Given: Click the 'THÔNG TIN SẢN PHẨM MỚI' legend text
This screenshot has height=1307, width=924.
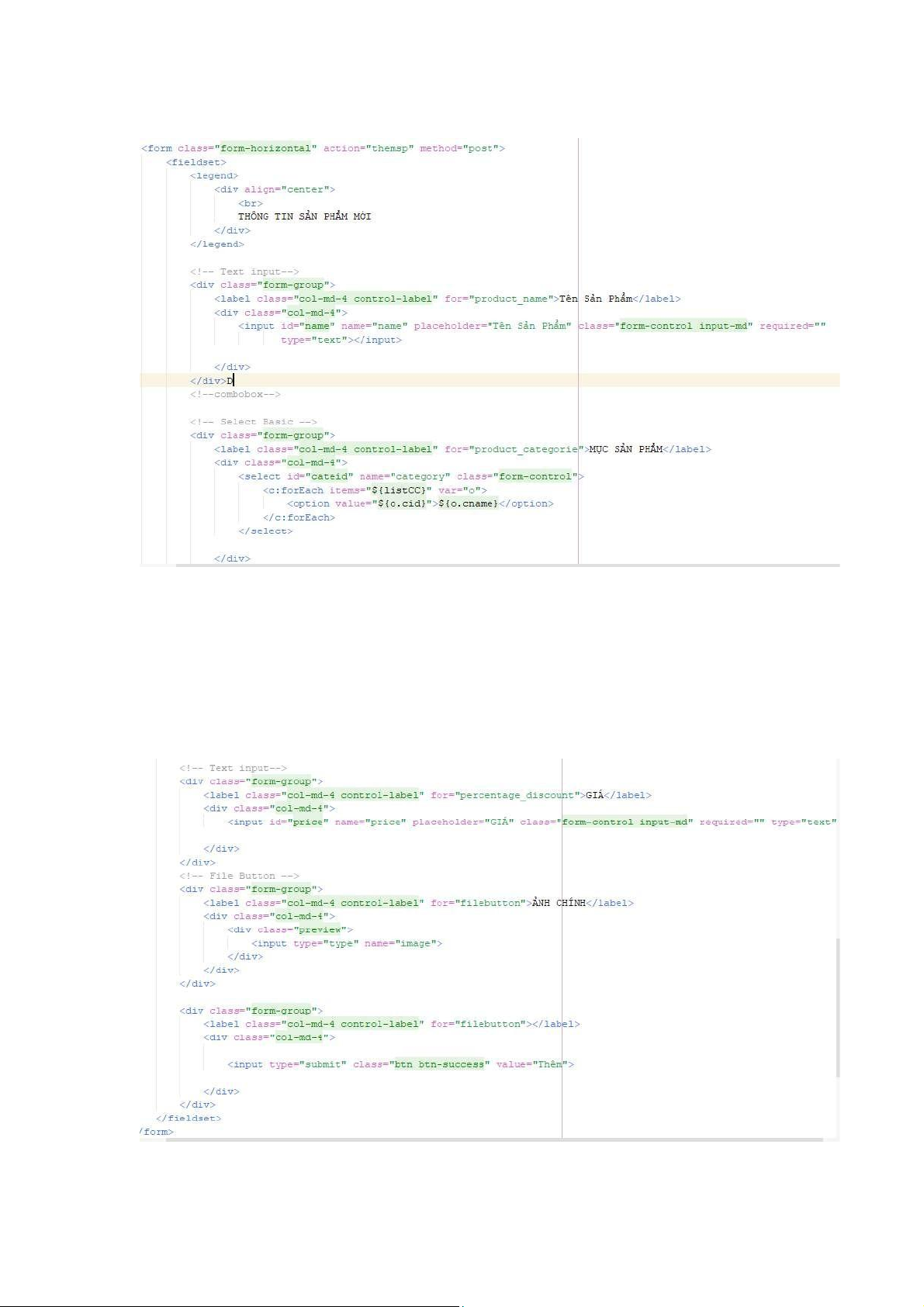Looking at the screenshot, I should tap(304, 216).
